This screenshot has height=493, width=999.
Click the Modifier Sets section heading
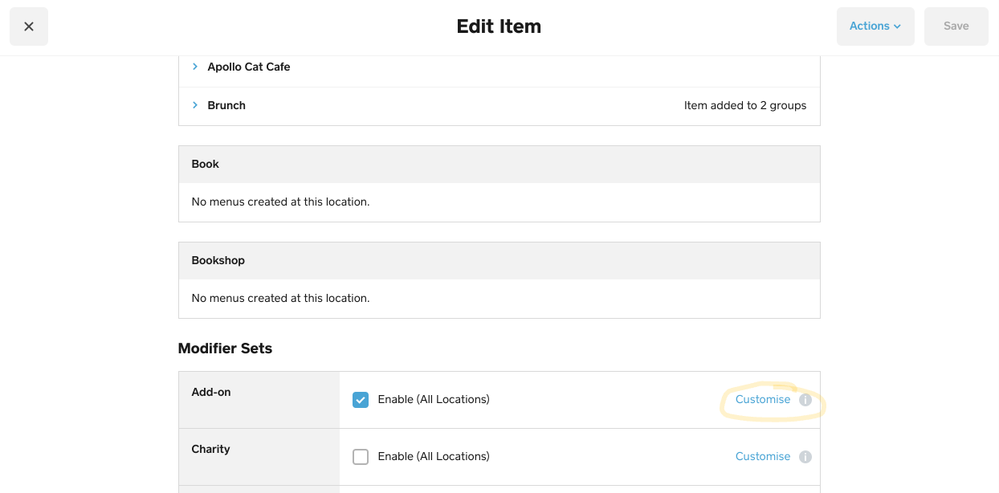[225, 349]
